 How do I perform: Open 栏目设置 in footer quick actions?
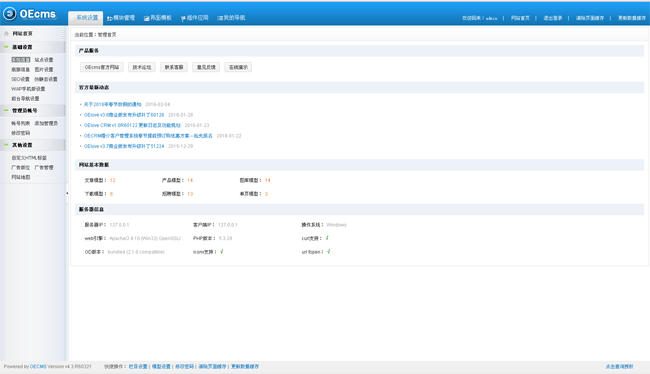(138, 367)
